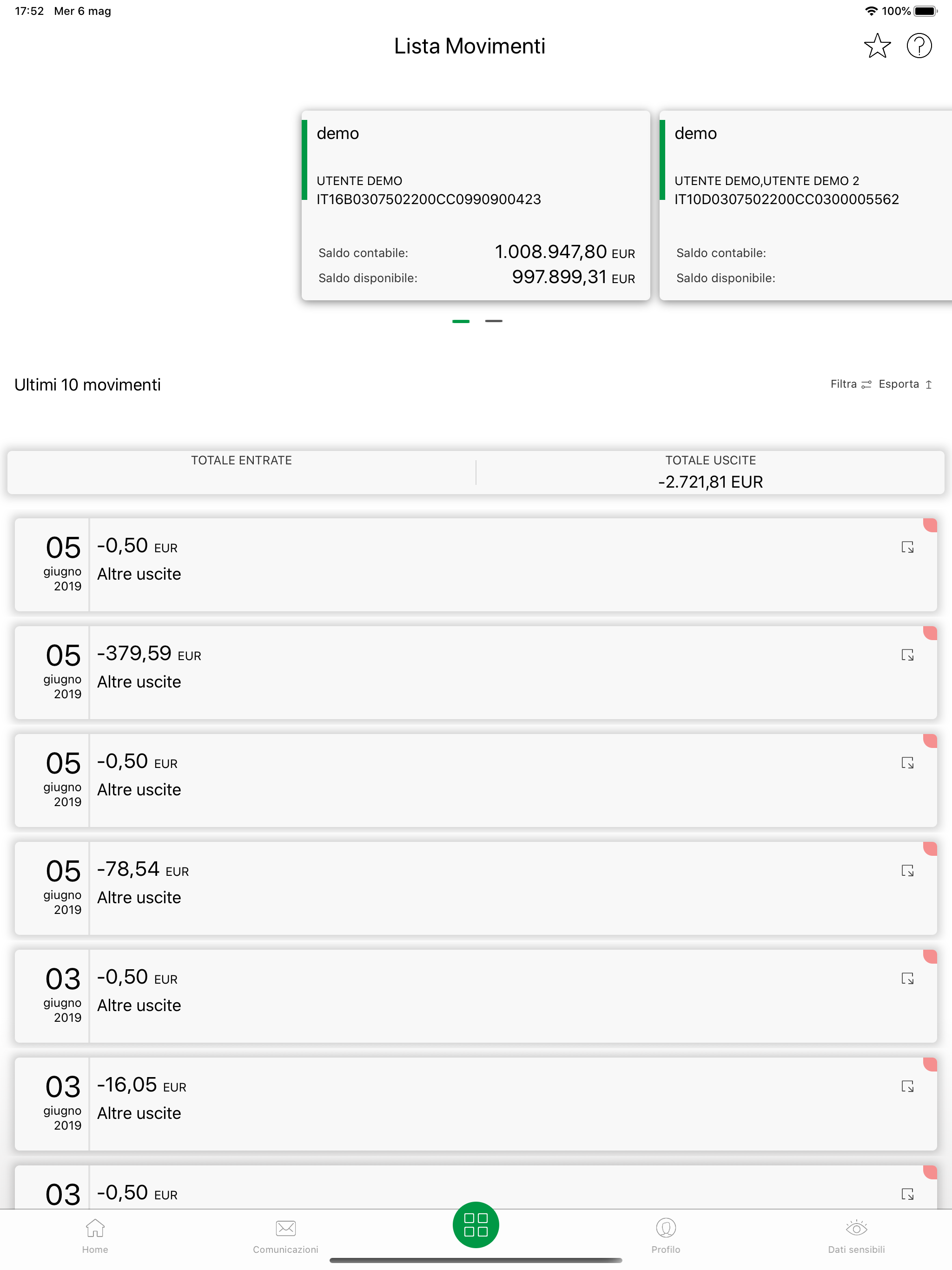The image size is (952, 1270).
Task: Tap the favorites star icon
Action: [877, 46]
